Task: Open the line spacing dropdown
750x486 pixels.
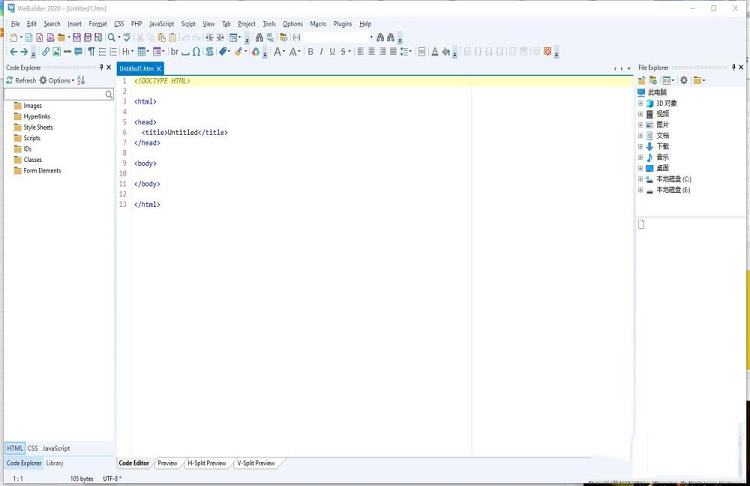Action: (406, 52)
